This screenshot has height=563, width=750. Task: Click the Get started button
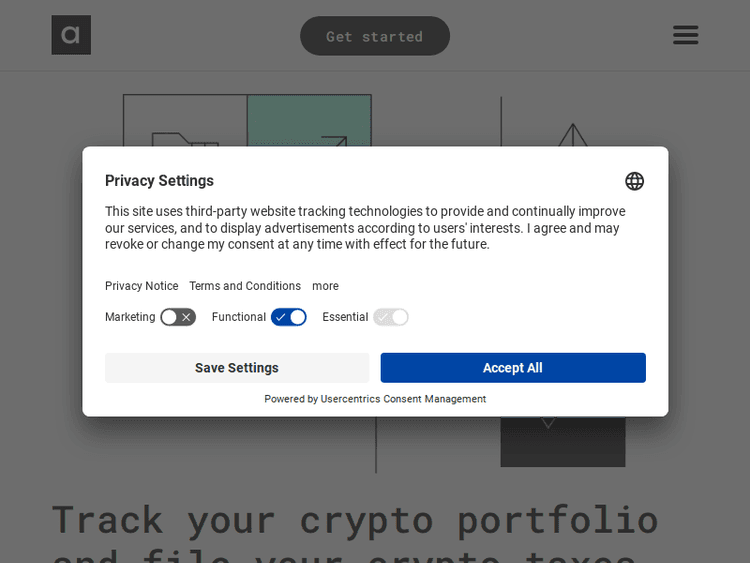coord(375,36)
